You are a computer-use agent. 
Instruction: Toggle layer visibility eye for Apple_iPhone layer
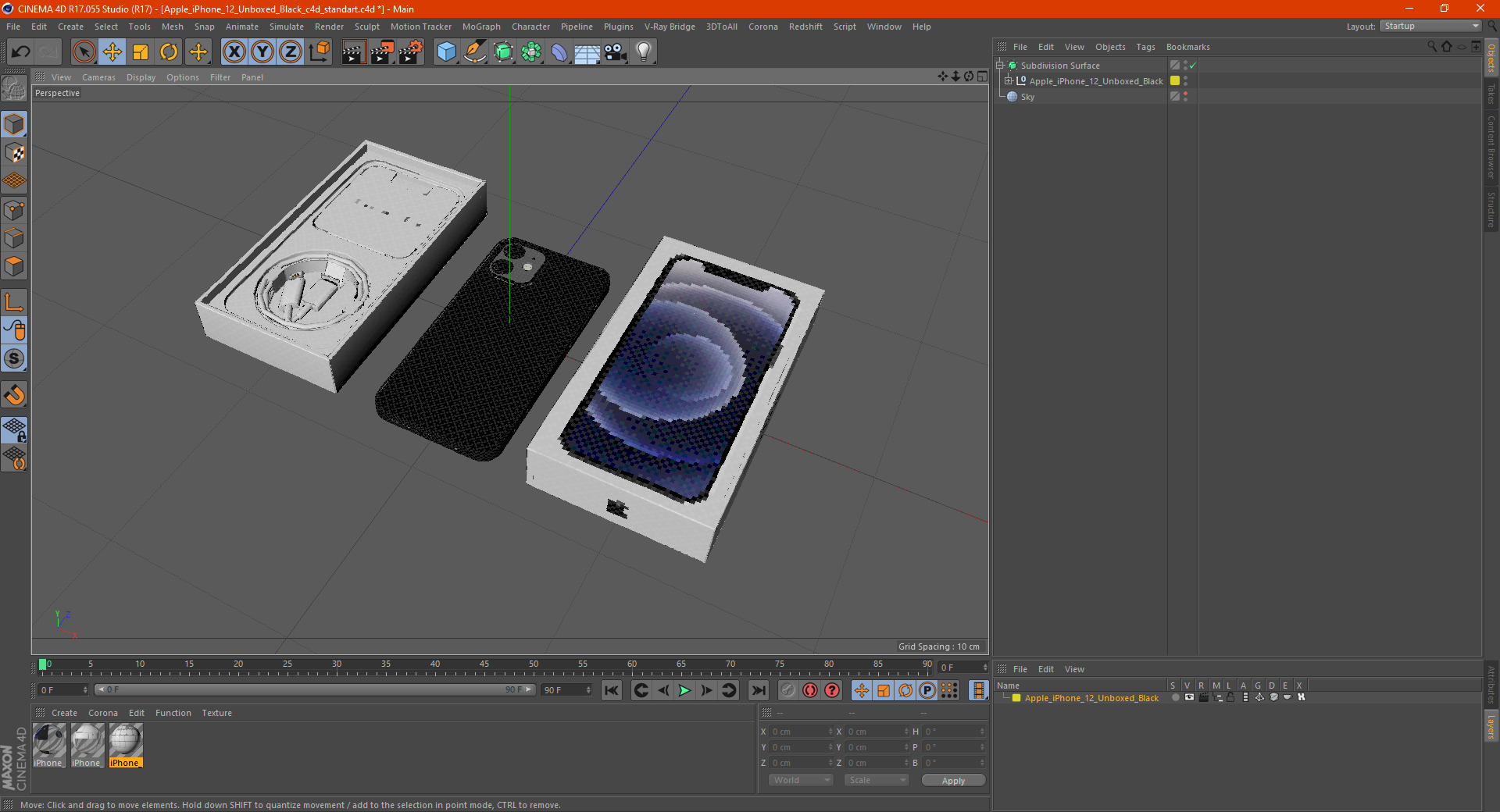1189,698
